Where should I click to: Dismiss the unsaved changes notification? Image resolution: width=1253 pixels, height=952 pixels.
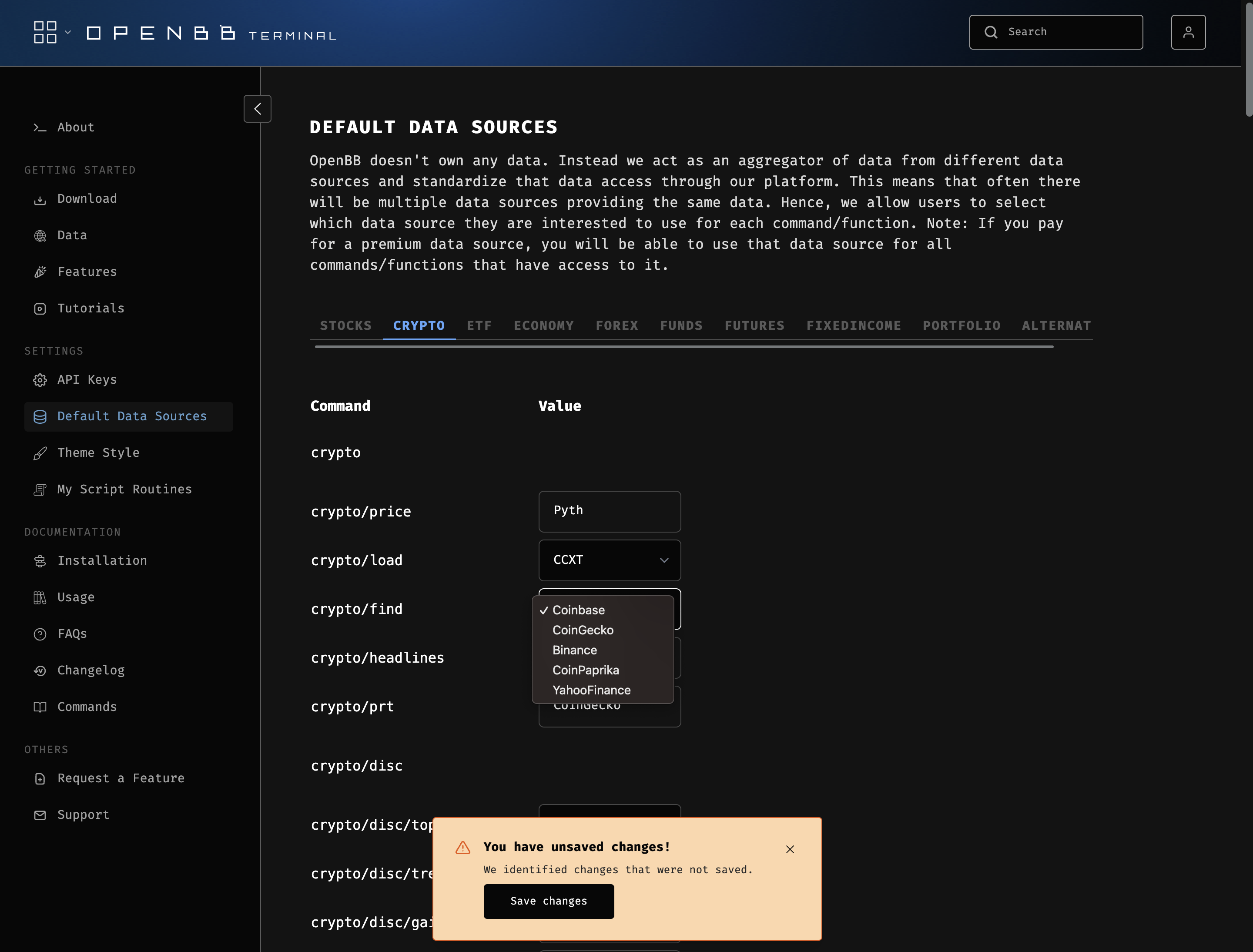coord(790,849)
